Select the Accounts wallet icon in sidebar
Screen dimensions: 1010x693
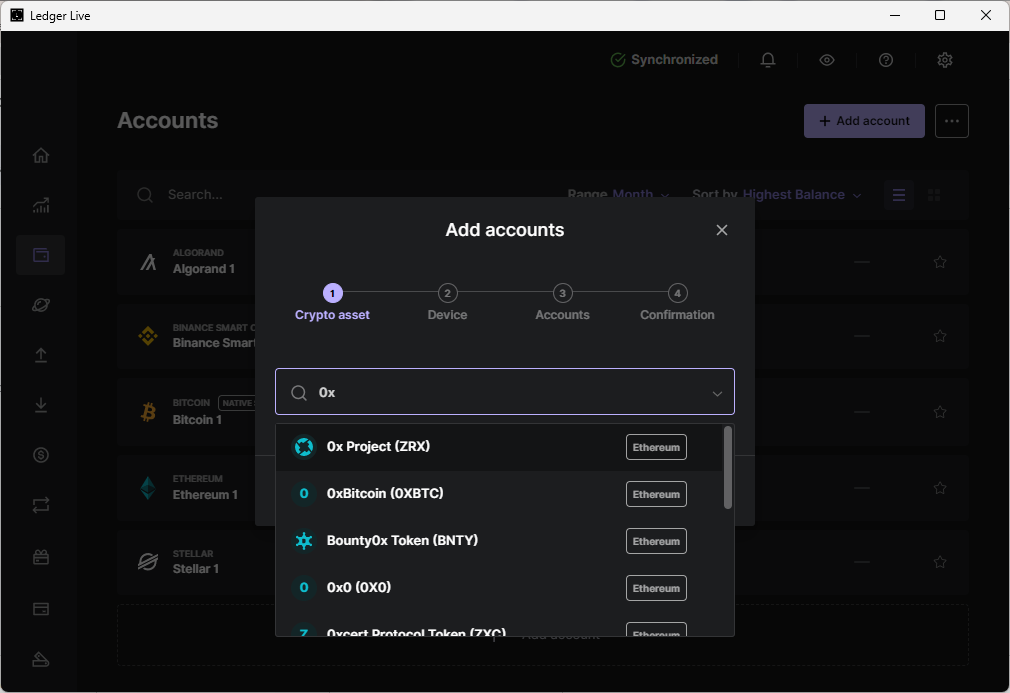pos(41,255)
